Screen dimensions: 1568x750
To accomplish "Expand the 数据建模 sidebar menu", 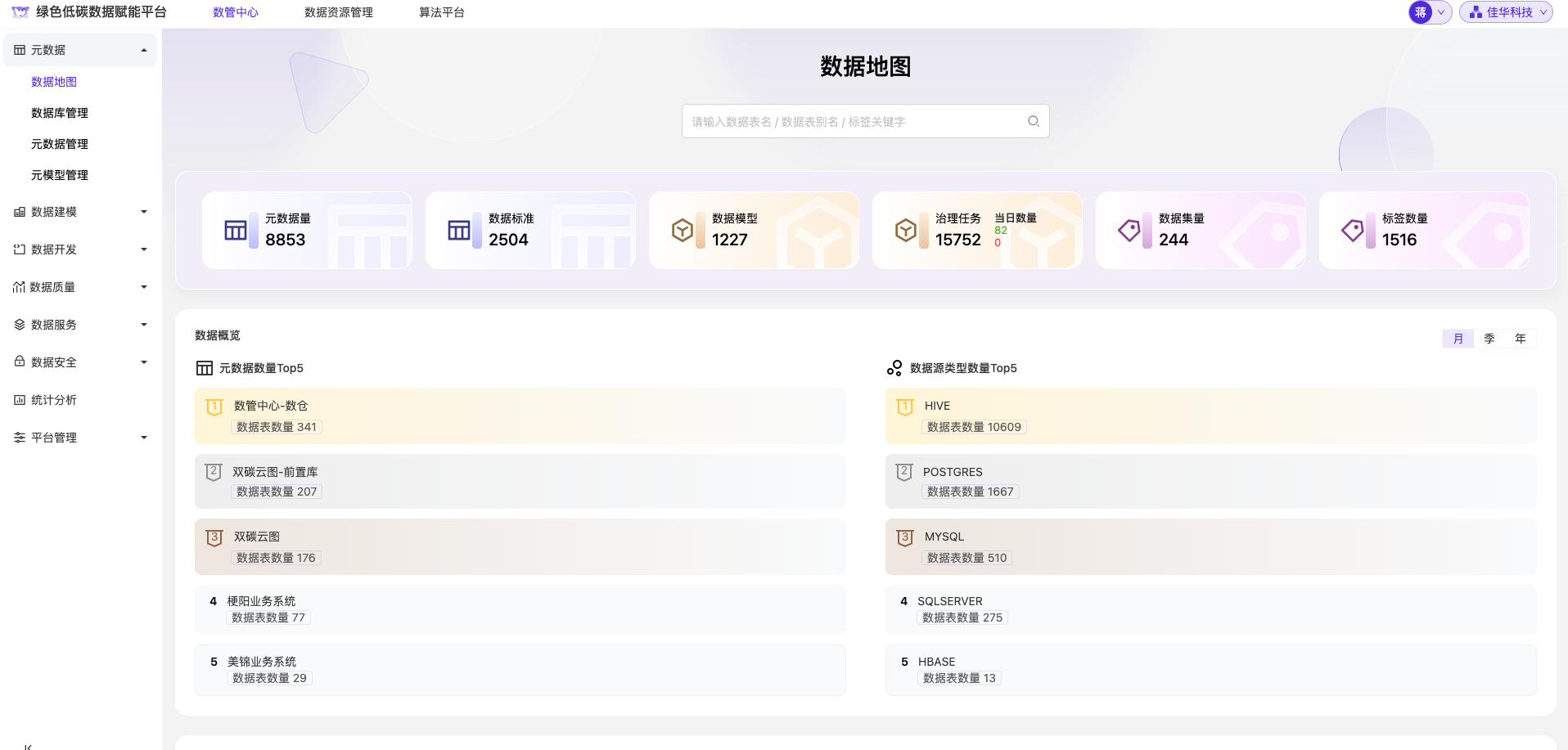I will pyautogui.click(x=80, y=212).
